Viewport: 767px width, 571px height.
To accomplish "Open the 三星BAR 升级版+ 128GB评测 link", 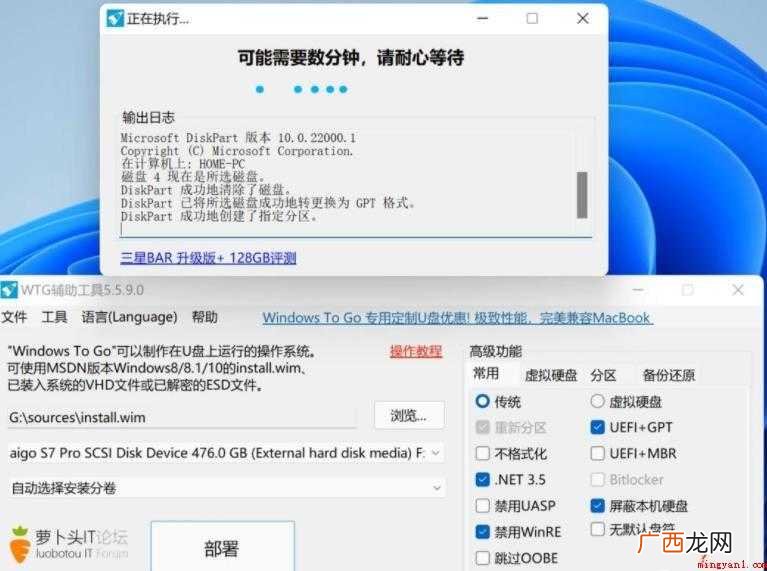I will tap(208, 258).
